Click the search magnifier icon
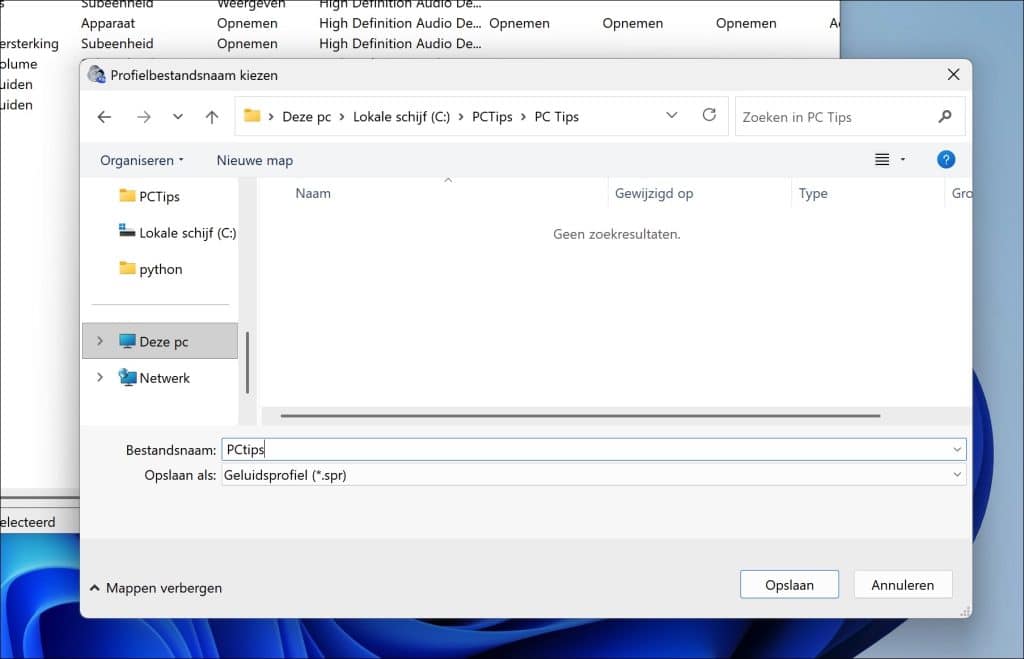1024x659 pixels. pyautogui.click(x=944, y=116)
